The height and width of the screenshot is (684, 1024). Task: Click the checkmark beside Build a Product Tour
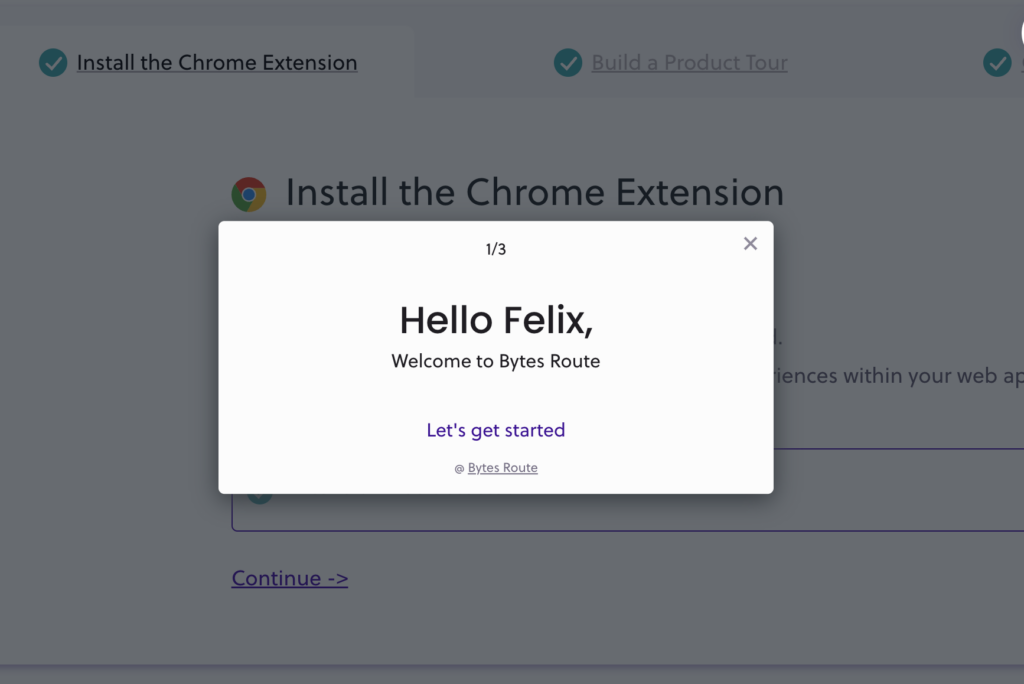tap(568, 63)
